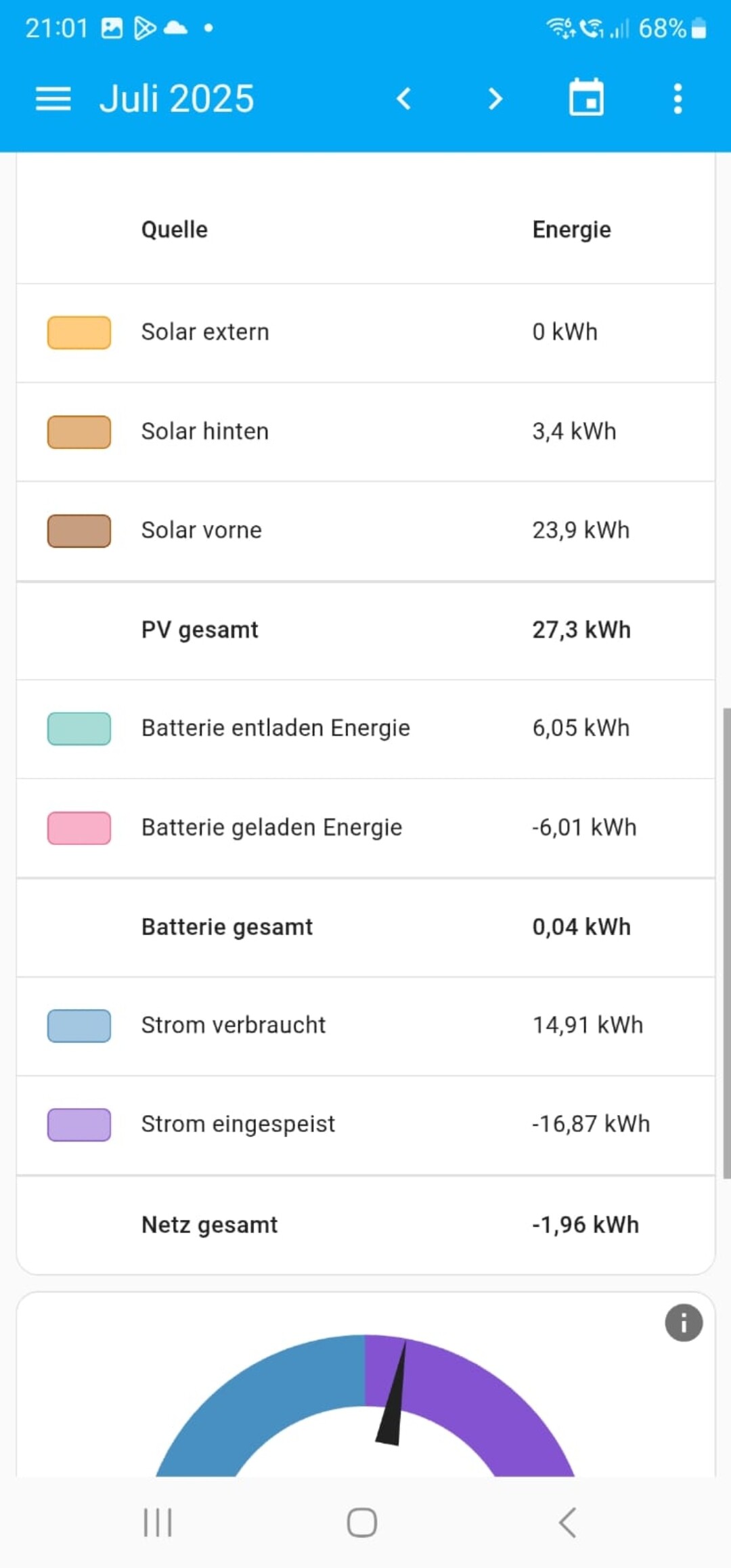Open Android recent apps button
The image size is (731, 1568).
158,1523
